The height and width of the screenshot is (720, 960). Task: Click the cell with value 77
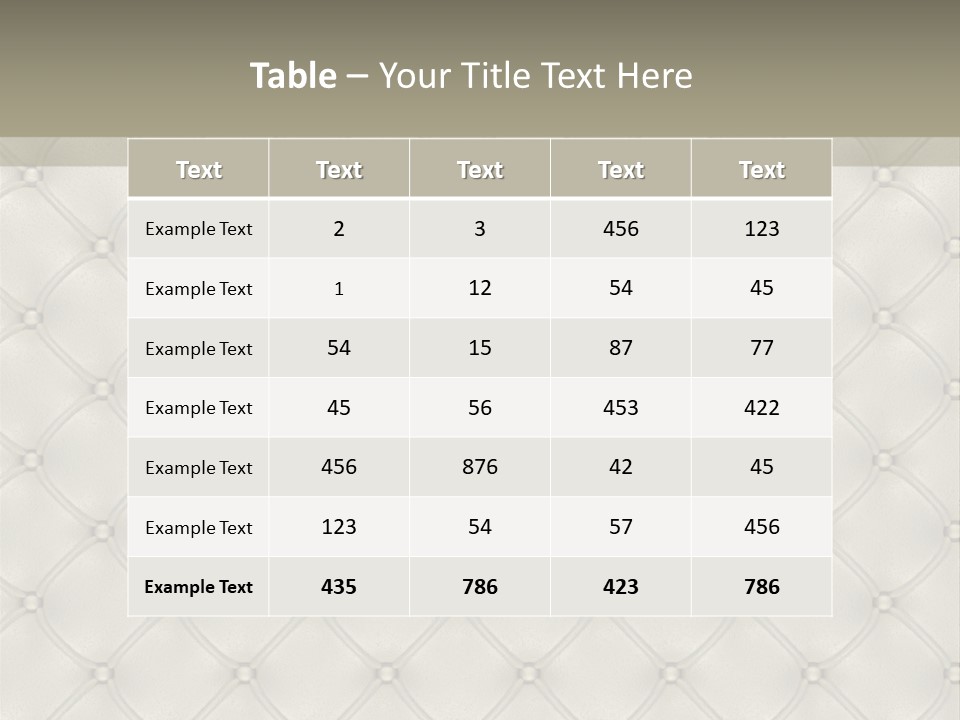[762, 348]
